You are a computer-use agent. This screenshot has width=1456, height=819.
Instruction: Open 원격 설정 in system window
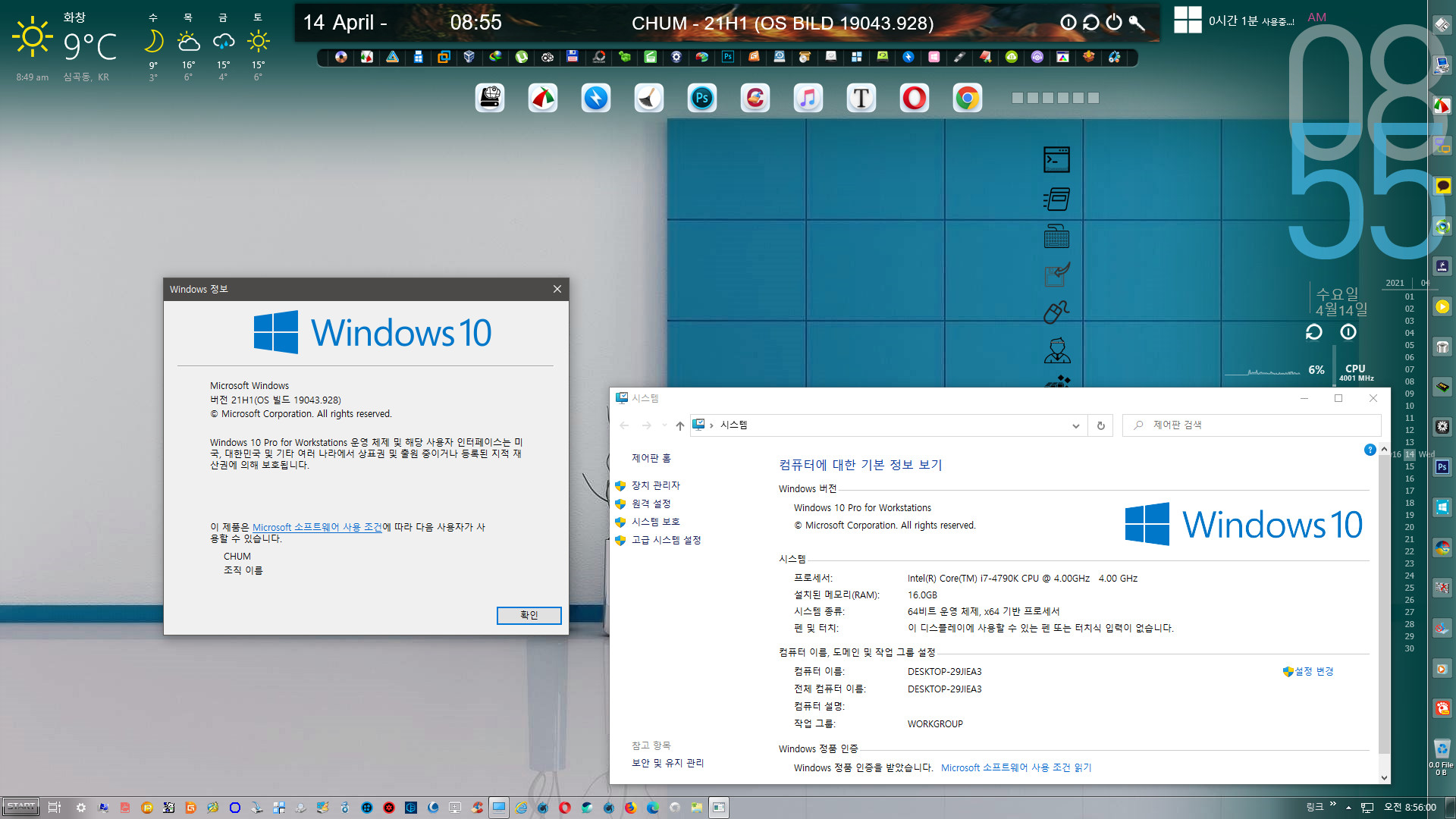coord(651,504)
